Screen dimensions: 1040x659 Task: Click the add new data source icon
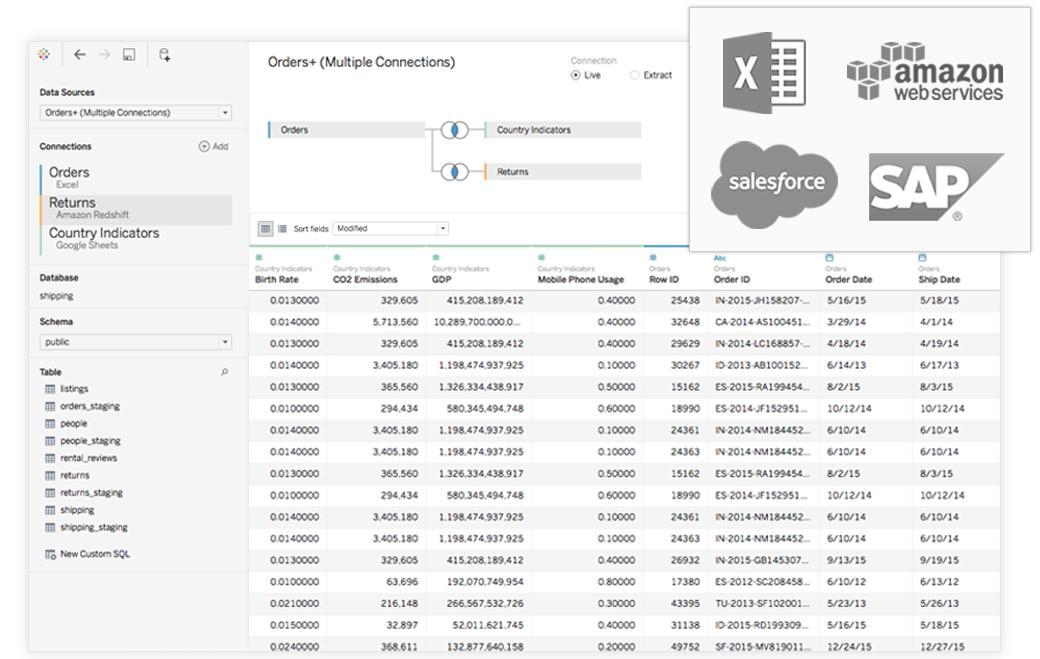[x=164, y=54]
